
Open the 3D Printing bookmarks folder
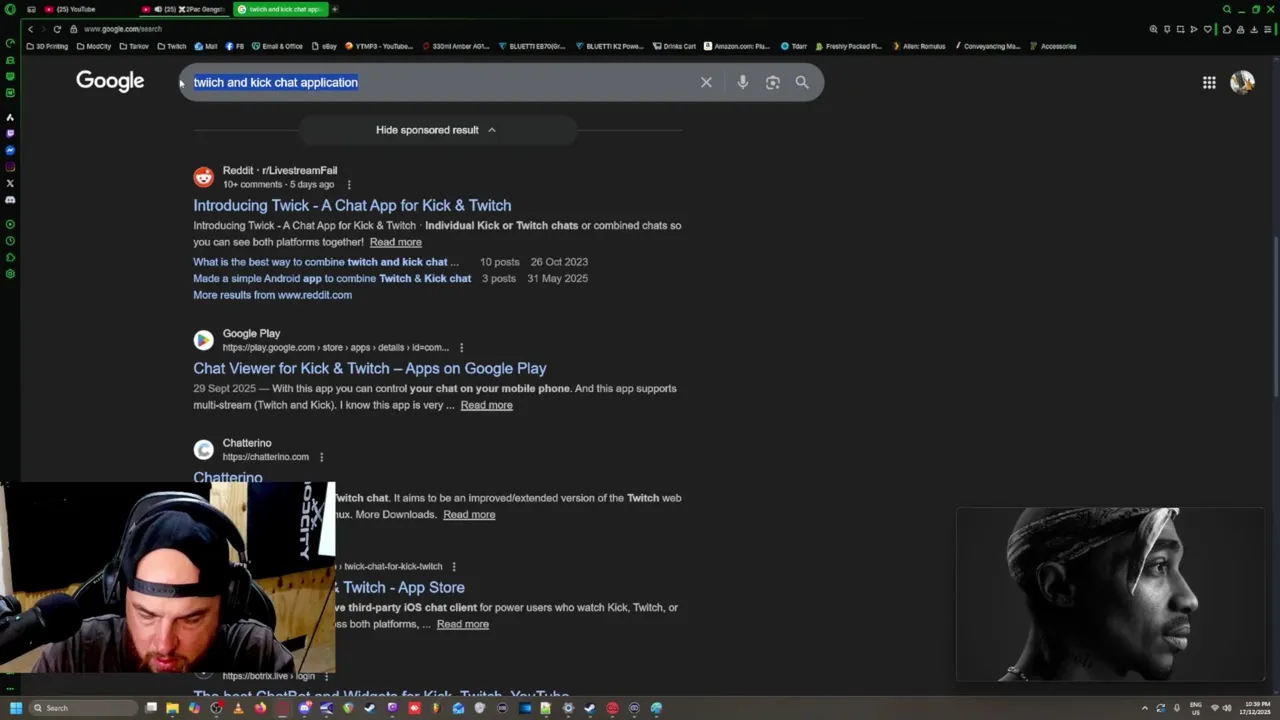(x=47, y=46)
